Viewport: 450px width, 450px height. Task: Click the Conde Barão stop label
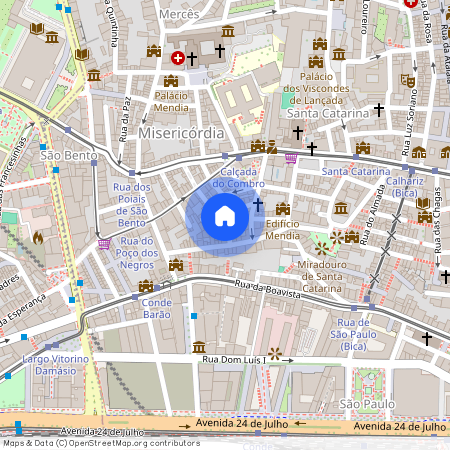coord(157,308)
